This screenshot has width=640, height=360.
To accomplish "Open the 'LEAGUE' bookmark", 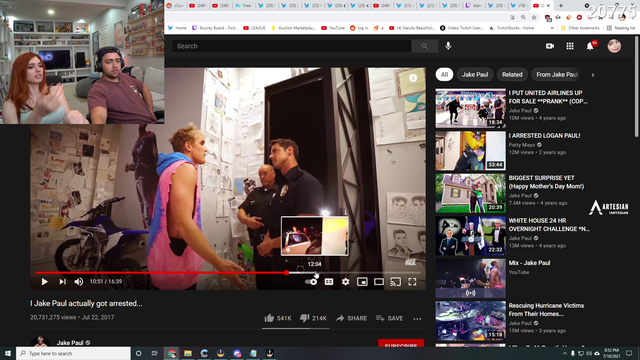I will 254,28.
